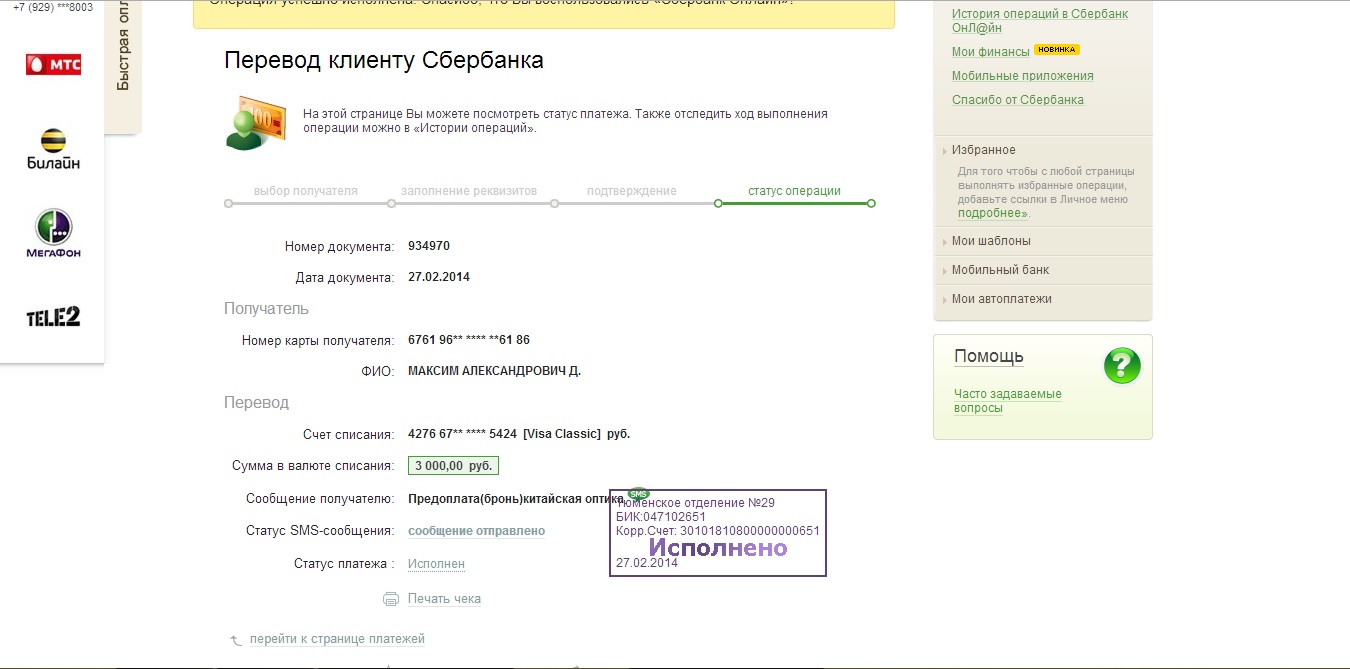This screenshot has height=669, width=1350.
Task: Select the MegaFon operator logo
Action: click(53, 234)
